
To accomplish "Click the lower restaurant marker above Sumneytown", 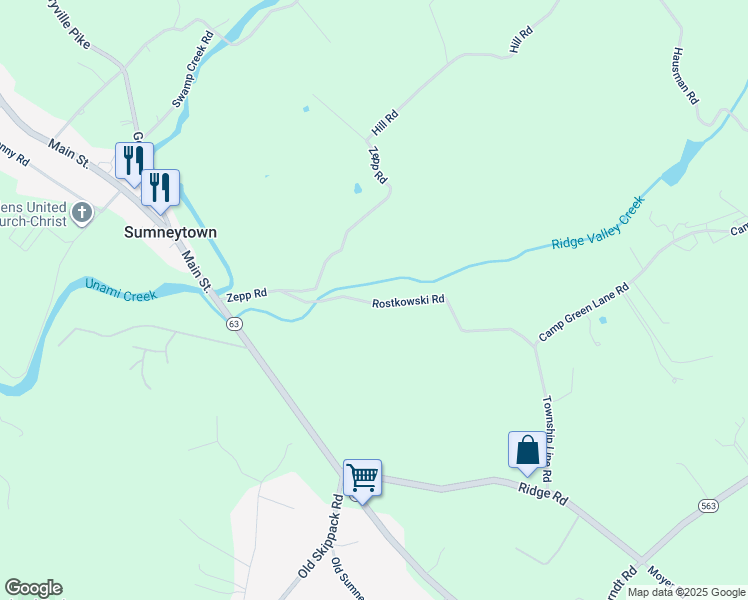I will pyautogui.click(x=160, y=187).
